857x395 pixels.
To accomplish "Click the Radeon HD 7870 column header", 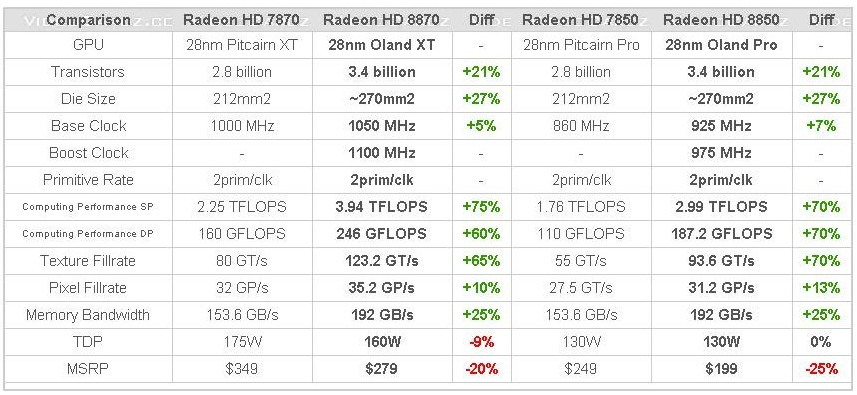I will coord(242,20).
